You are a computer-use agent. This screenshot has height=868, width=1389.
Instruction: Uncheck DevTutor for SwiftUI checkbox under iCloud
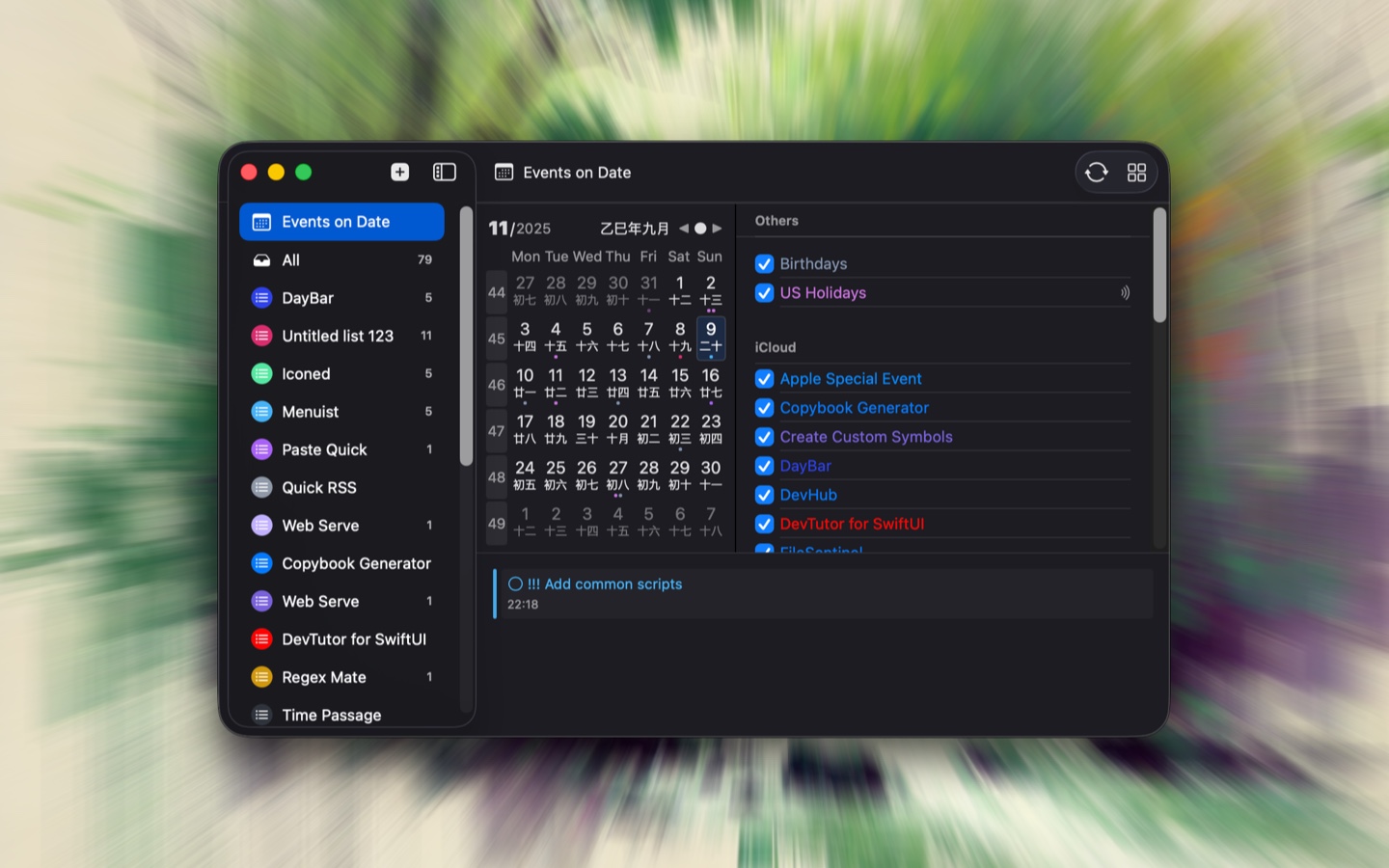pyautogui.click(x=764, y=524)
